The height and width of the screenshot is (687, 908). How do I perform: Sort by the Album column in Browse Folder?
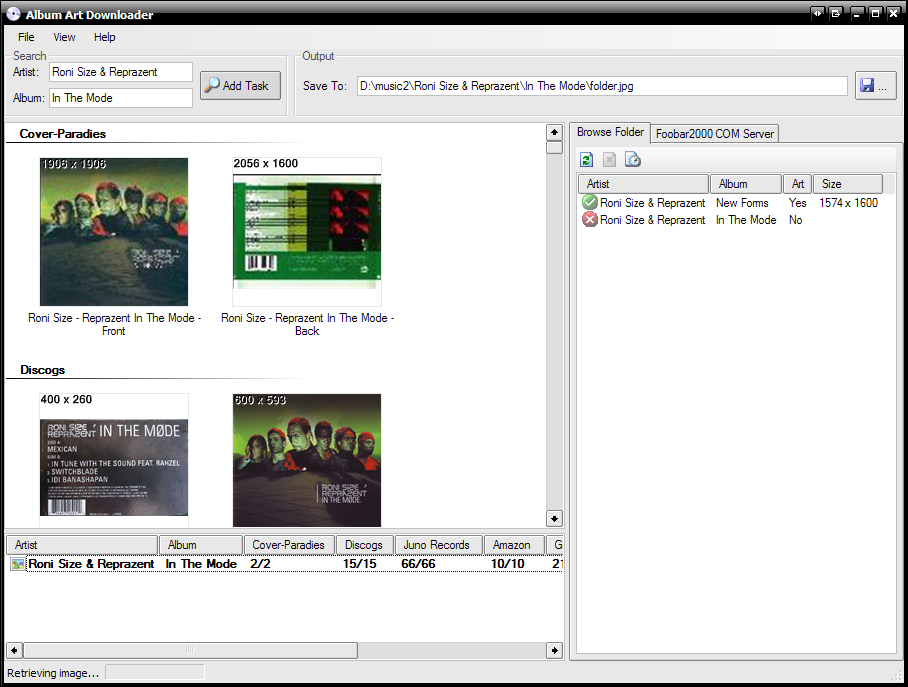745,184
